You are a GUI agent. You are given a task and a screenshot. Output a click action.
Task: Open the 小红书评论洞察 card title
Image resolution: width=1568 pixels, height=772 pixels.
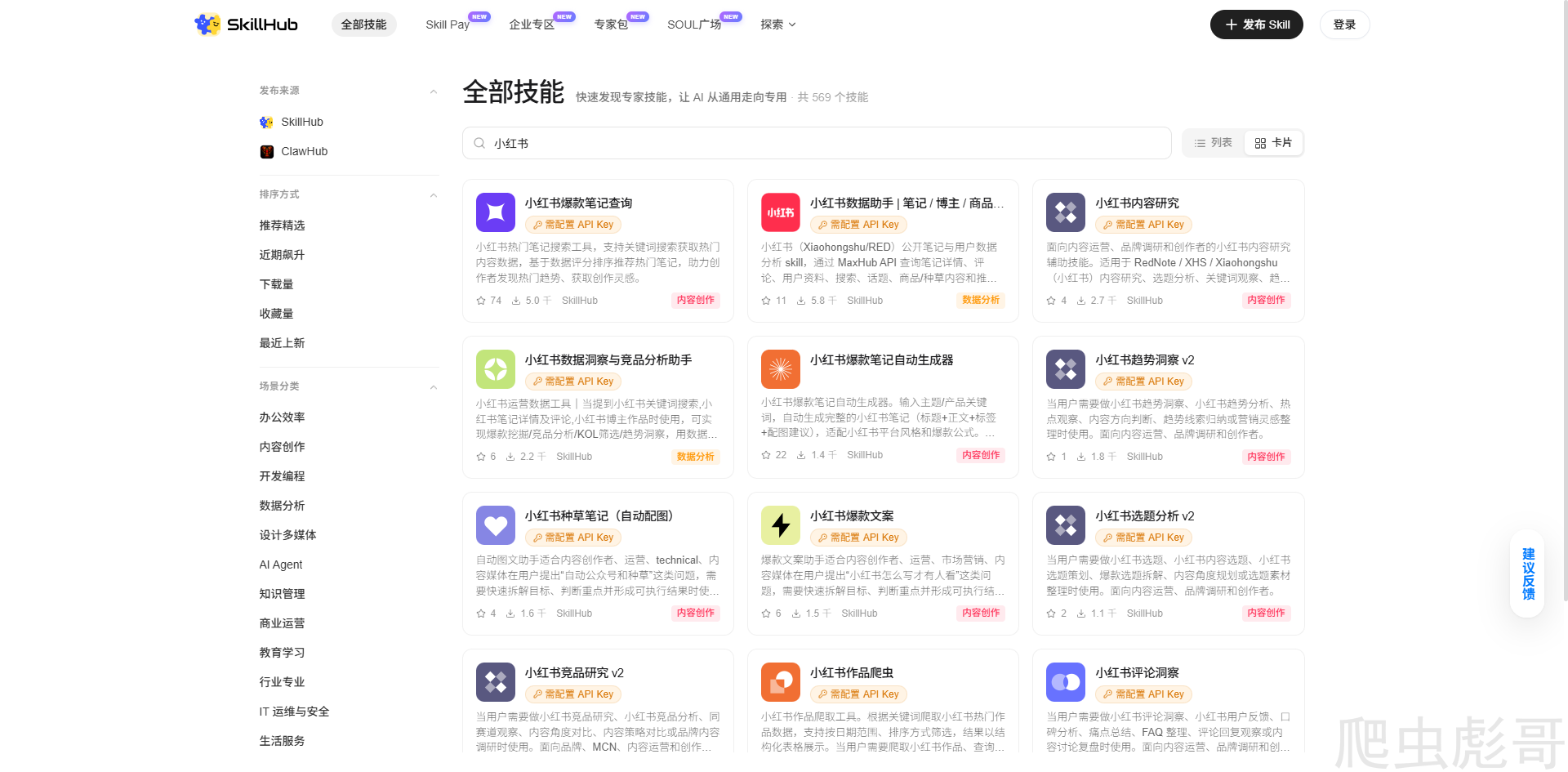pos(1137,673)
